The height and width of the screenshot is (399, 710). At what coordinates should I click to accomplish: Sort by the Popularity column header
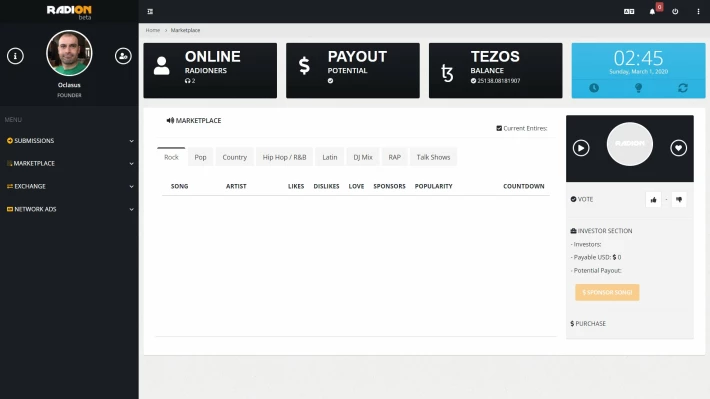point(433,186)
